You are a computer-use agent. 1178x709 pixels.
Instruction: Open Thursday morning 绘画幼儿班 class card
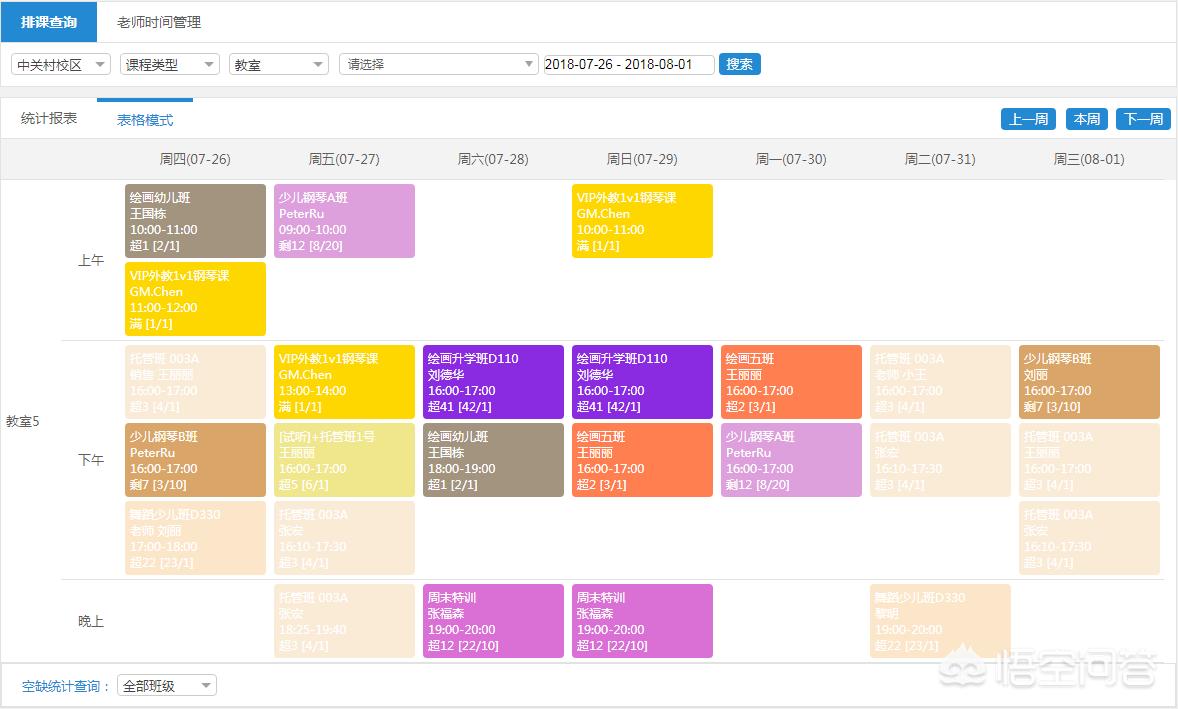195,221
